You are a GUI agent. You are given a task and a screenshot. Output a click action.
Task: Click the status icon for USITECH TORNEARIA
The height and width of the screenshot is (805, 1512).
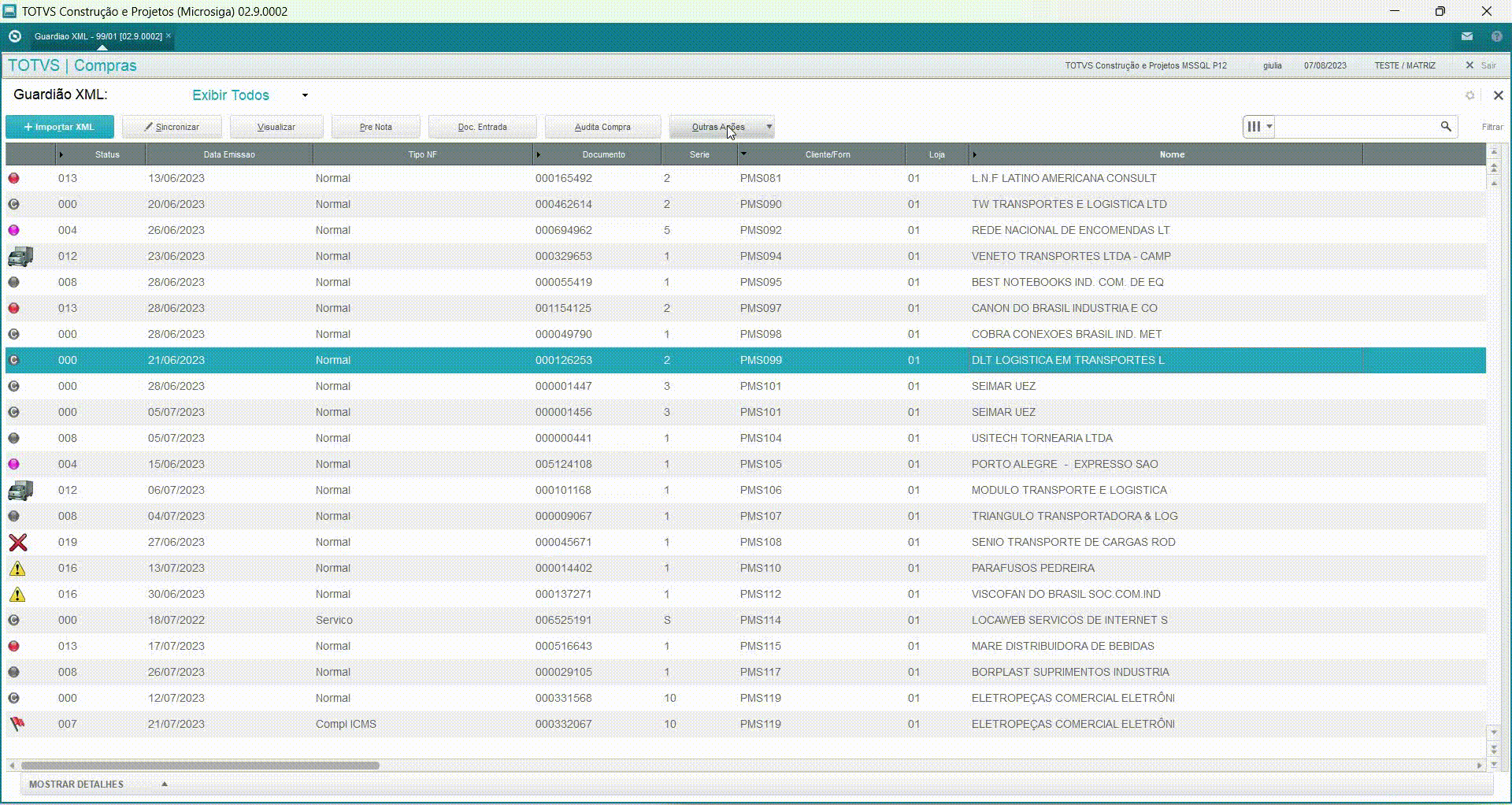pyautogui.click(x=13, y=438)
